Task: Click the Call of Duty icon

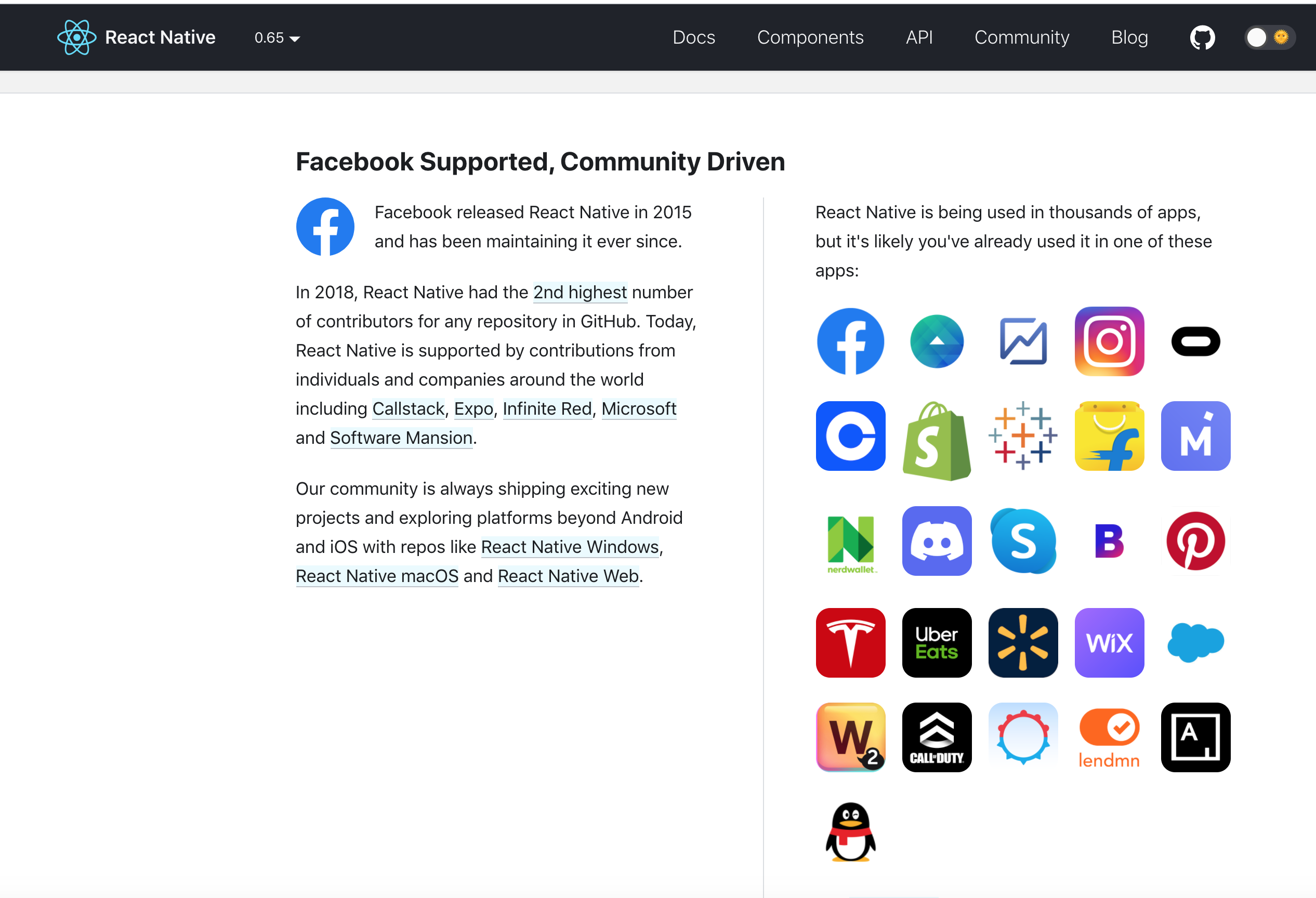Action: (x=937, y=737)
